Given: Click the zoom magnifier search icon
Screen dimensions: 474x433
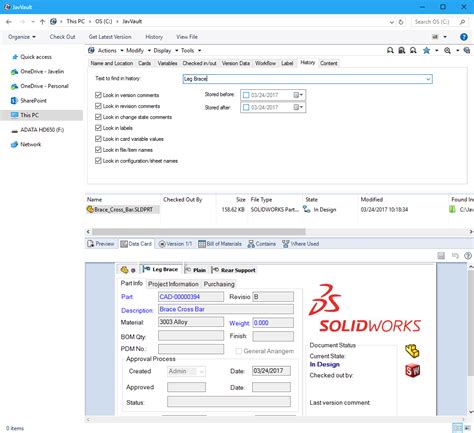Looking at the screenshot, I should [x=447, y=50].
